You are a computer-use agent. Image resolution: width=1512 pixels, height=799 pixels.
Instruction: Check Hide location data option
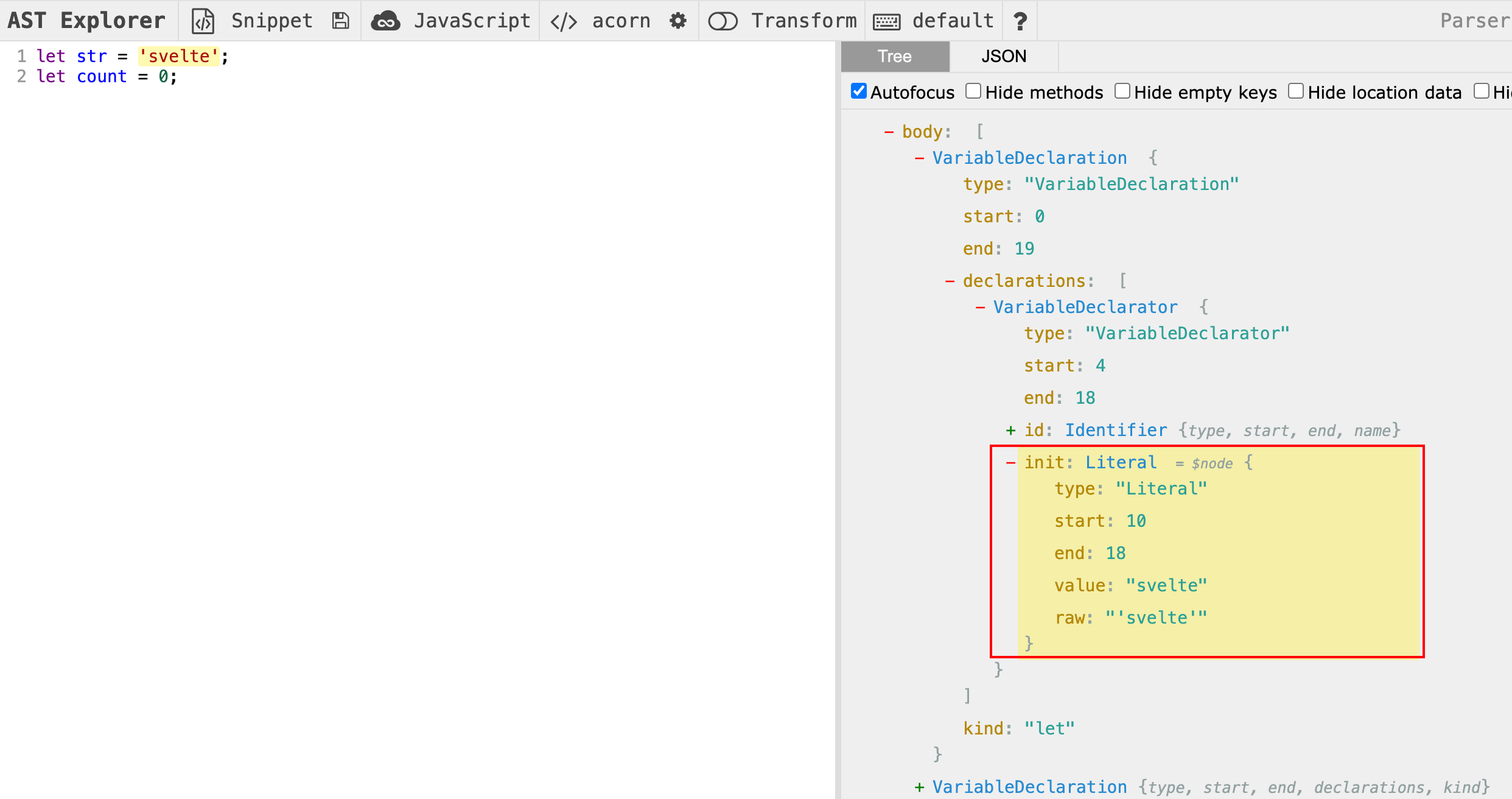1295,91
